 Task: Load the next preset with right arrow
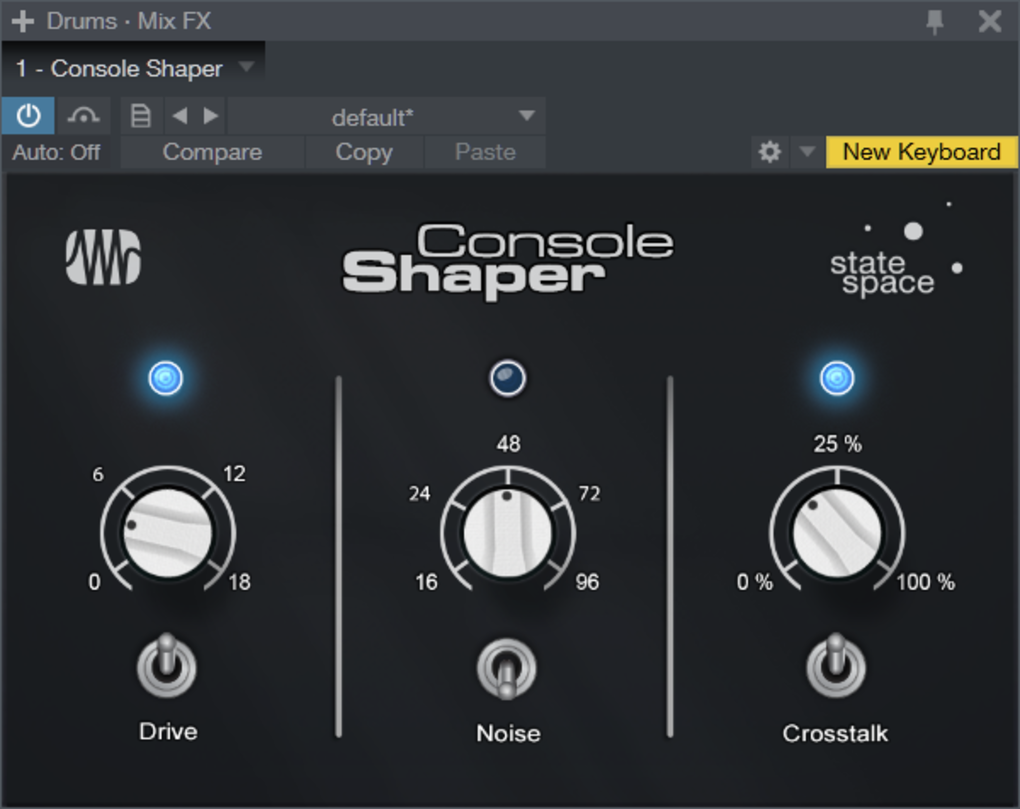coord(210,116)
